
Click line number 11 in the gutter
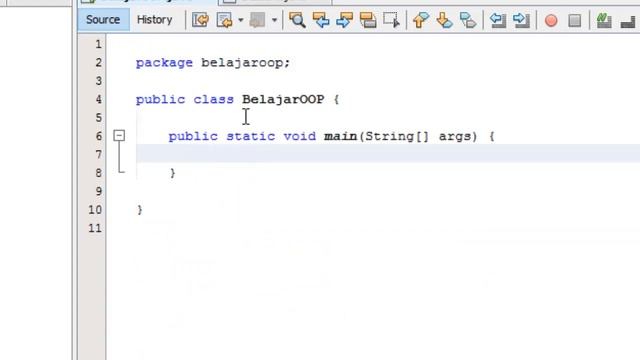click(95, 228)
